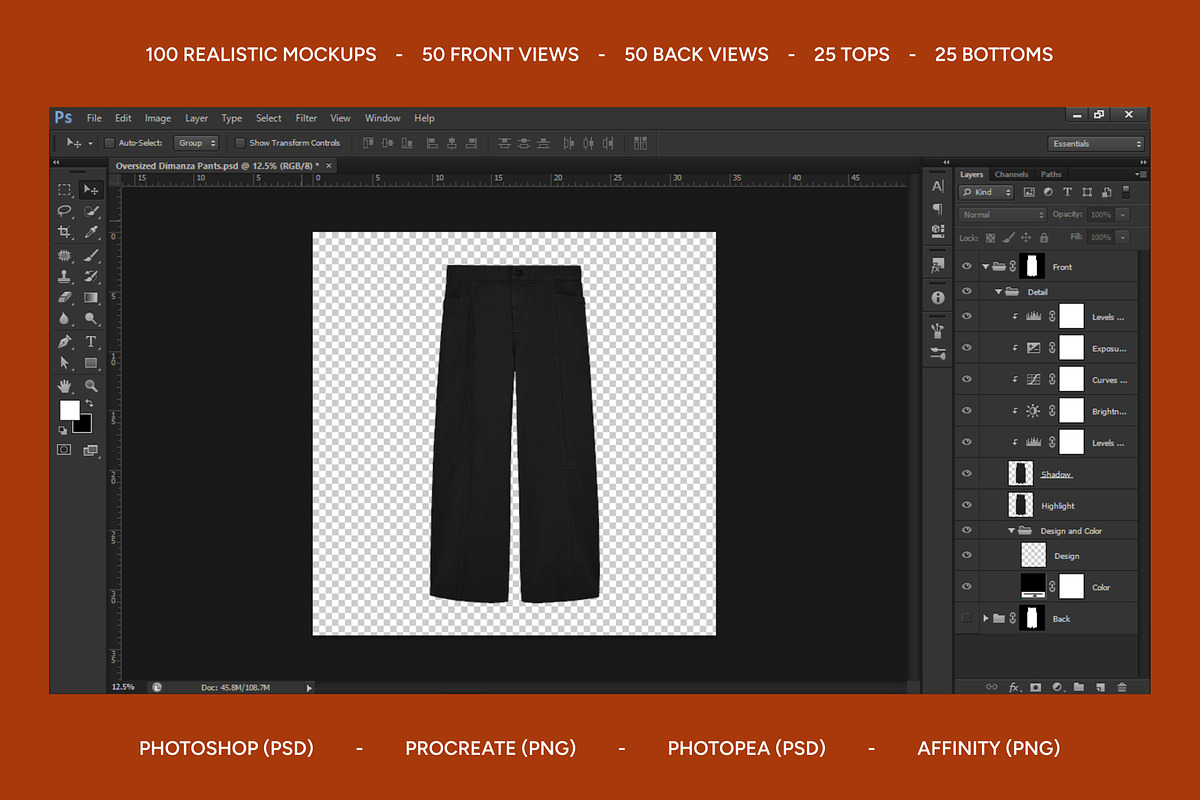Image resolution: width=1200 pixels, height=800 pixels.
Task: Switch to the Paths tab
Action: click(x=1050, y=174)
